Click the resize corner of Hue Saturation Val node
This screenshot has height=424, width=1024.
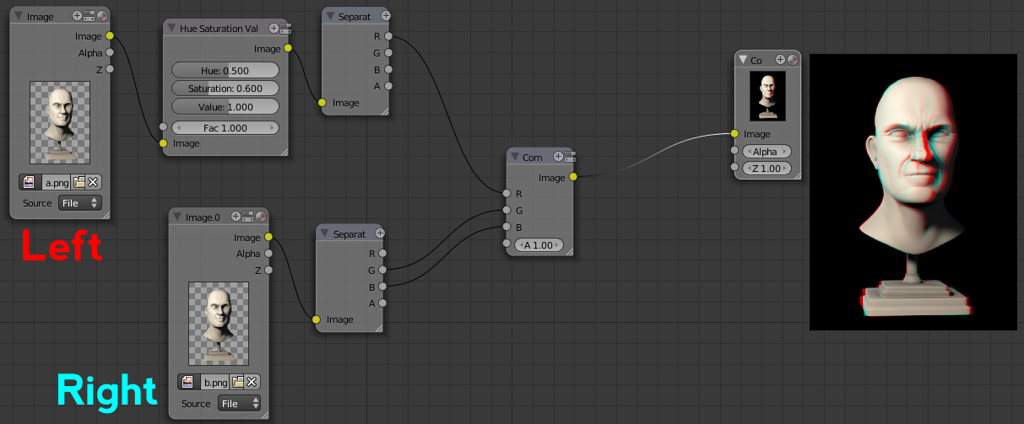(x=283, y=152)
